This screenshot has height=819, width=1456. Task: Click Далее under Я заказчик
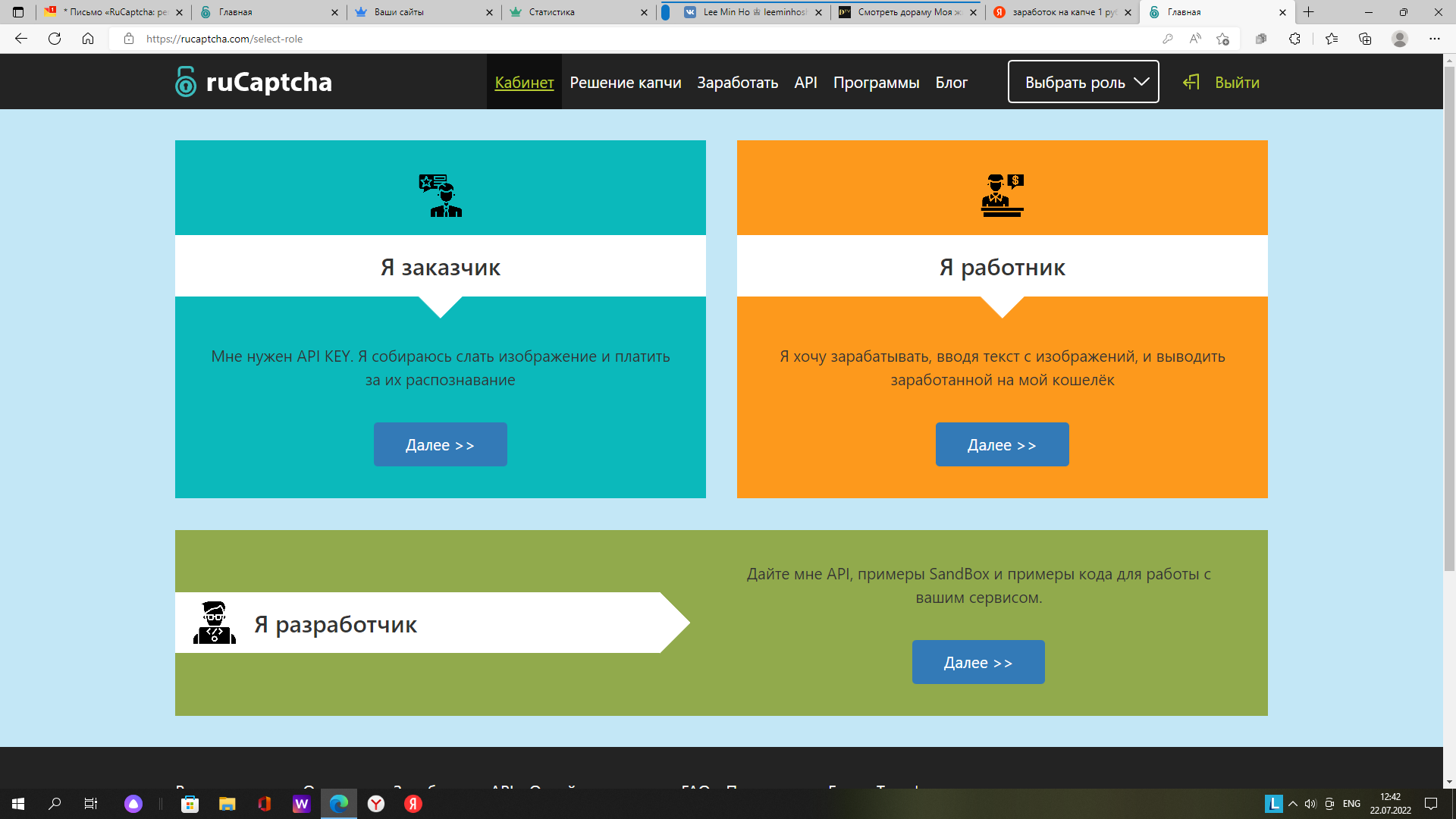(x=440, y=444)
